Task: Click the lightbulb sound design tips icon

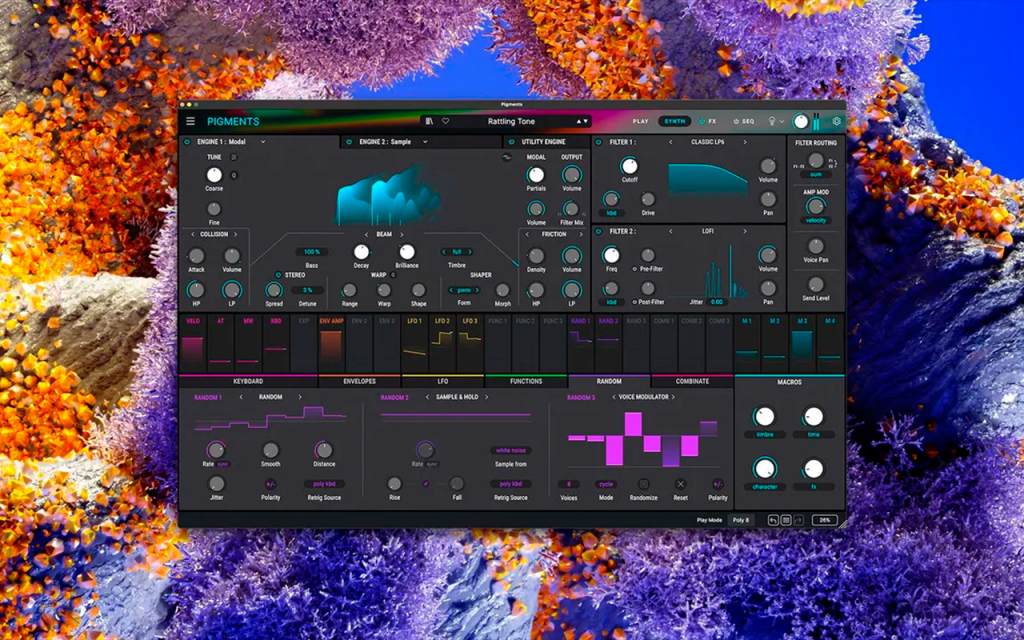Action: [x=771, y=121]
